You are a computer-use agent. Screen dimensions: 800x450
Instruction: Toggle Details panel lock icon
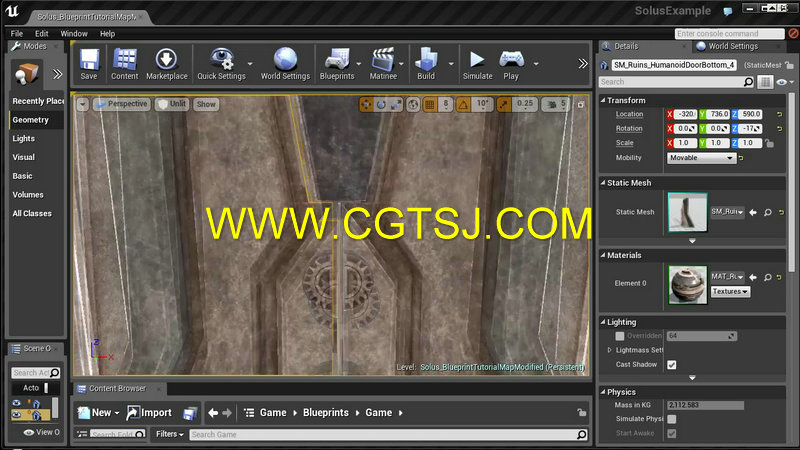[x=789, y=65]
